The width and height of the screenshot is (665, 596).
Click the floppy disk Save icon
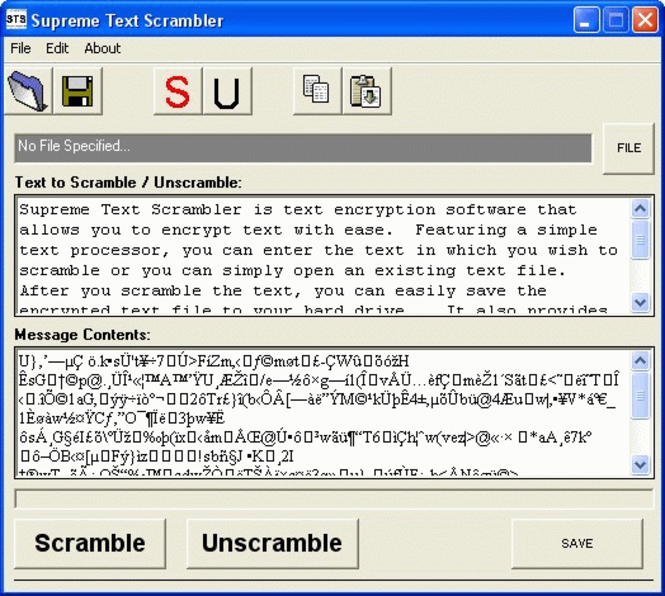tap(77, 90)
